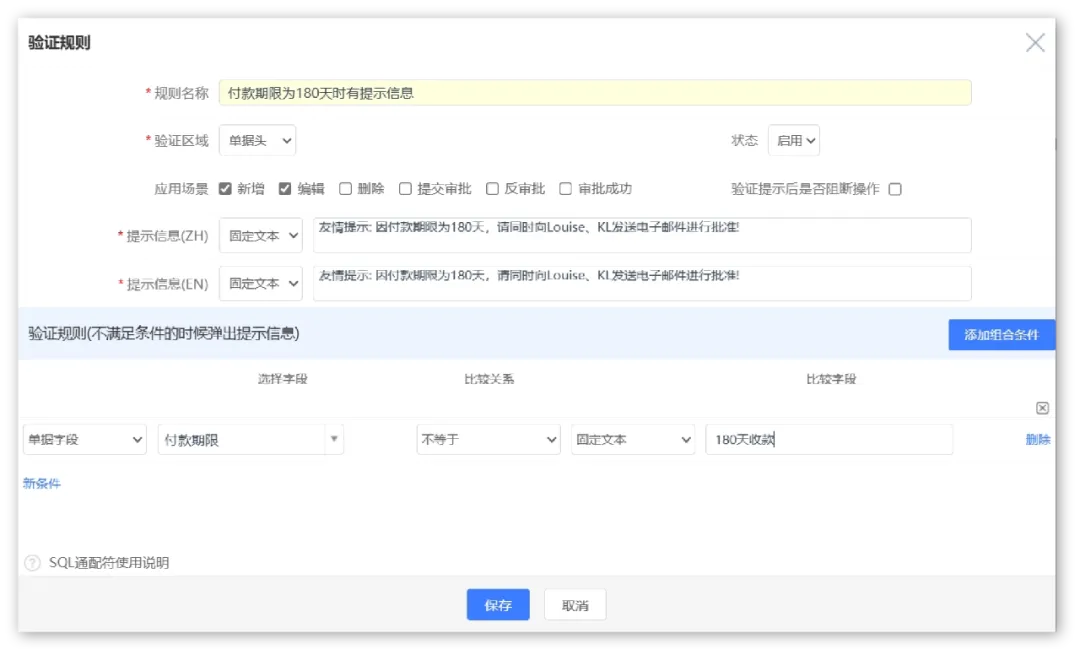Close the 验证规则 dialog with X icon
This screenshot has width=1080, height=655.
tap(1035, 42)
